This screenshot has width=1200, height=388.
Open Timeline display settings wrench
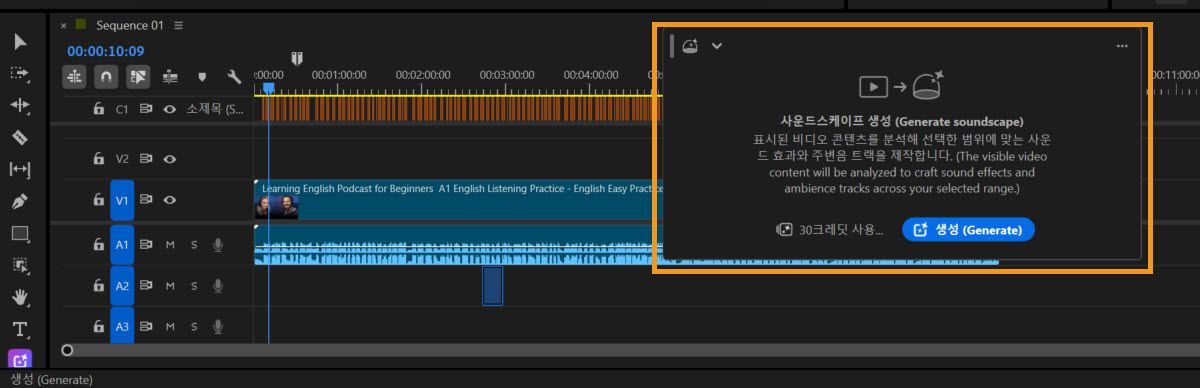tap(234, 76)
